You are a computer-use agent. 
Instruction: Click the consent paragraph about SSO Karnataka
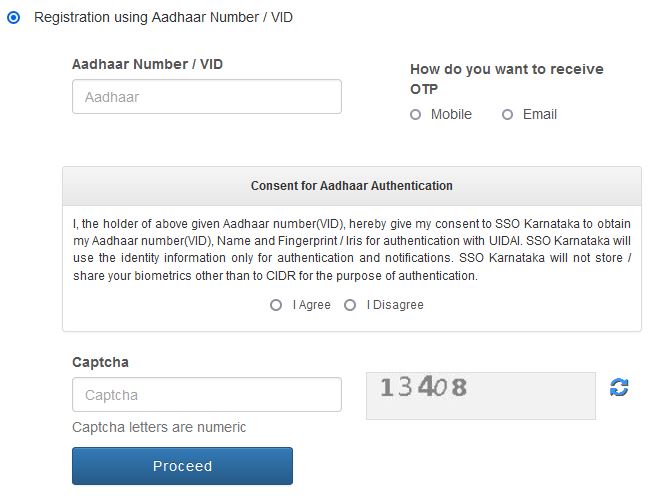pos(352,250)
